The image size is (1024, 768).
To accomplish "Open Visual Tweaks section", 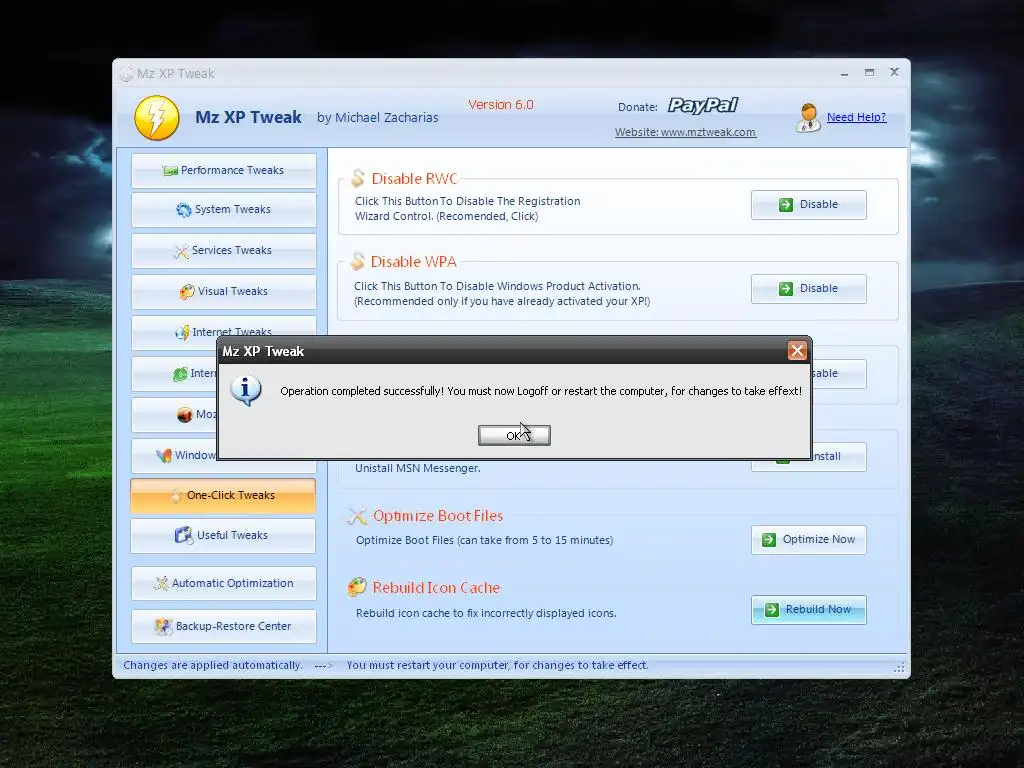I will click(x=224, y=291).
